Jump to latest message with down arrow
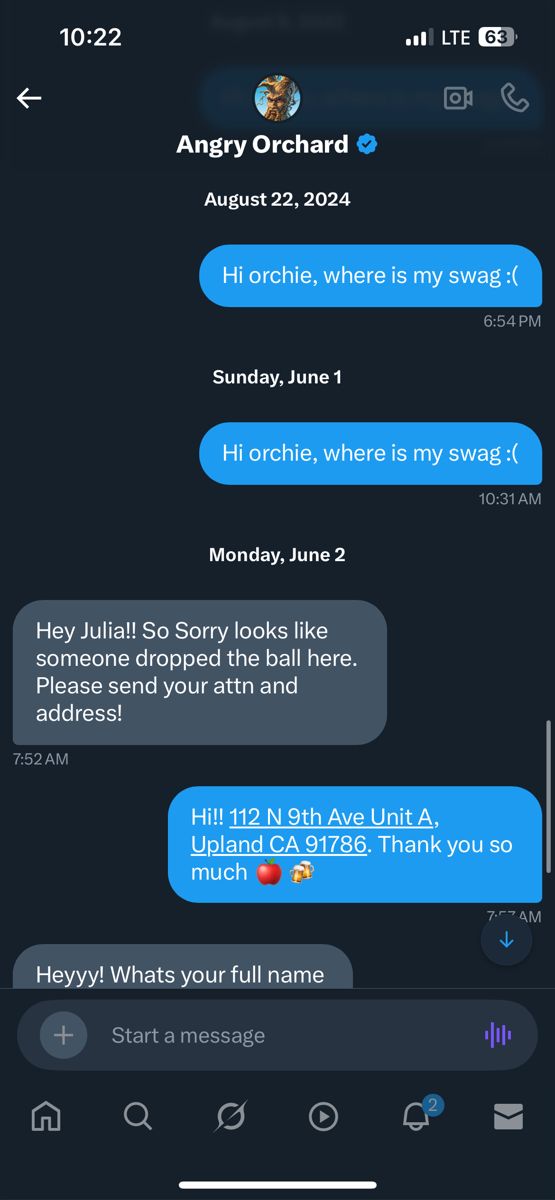555x1200 pixels. click(506, 940)
